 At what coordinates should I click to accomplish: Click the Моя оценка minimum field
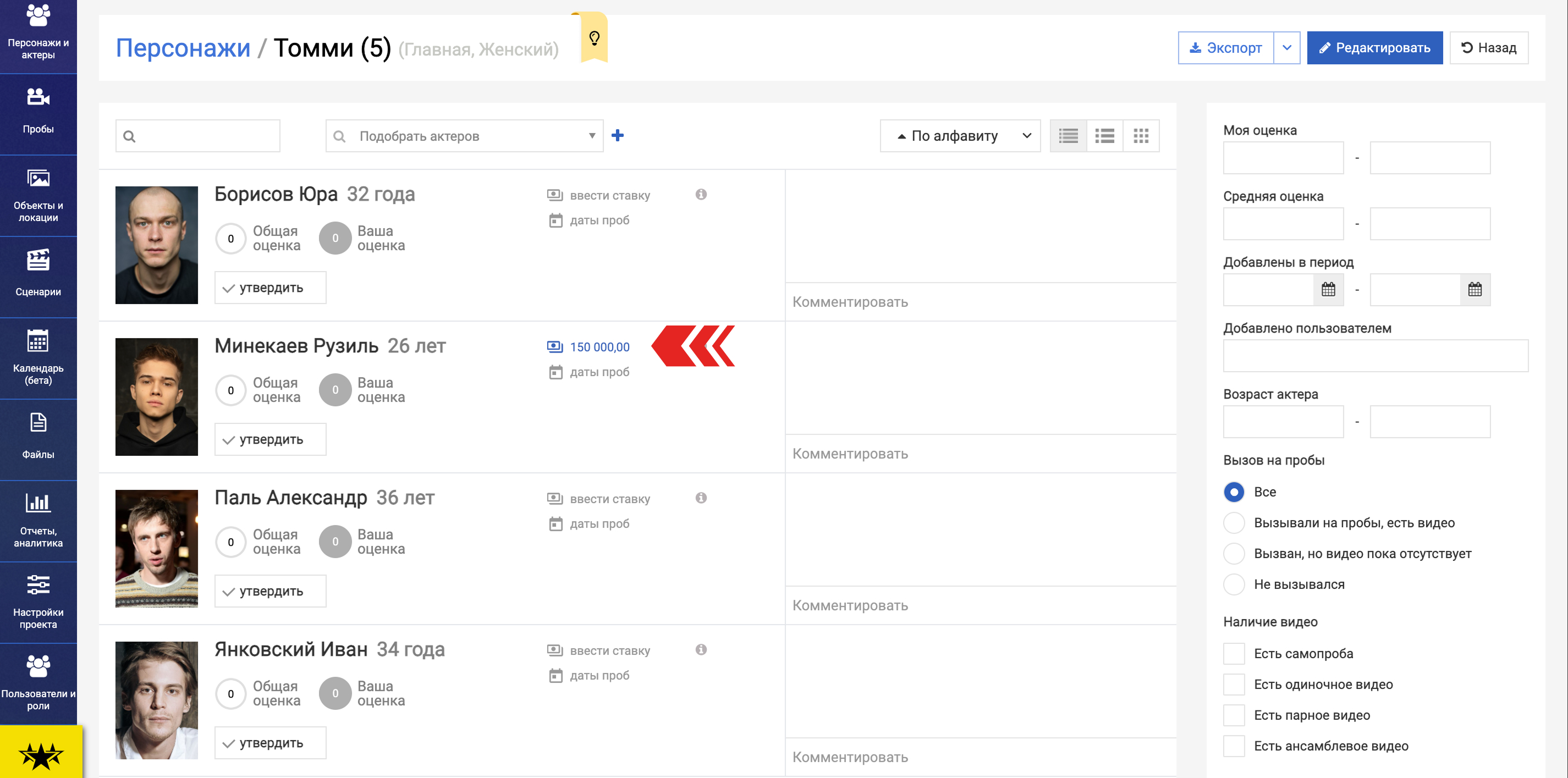(1283, 158)
